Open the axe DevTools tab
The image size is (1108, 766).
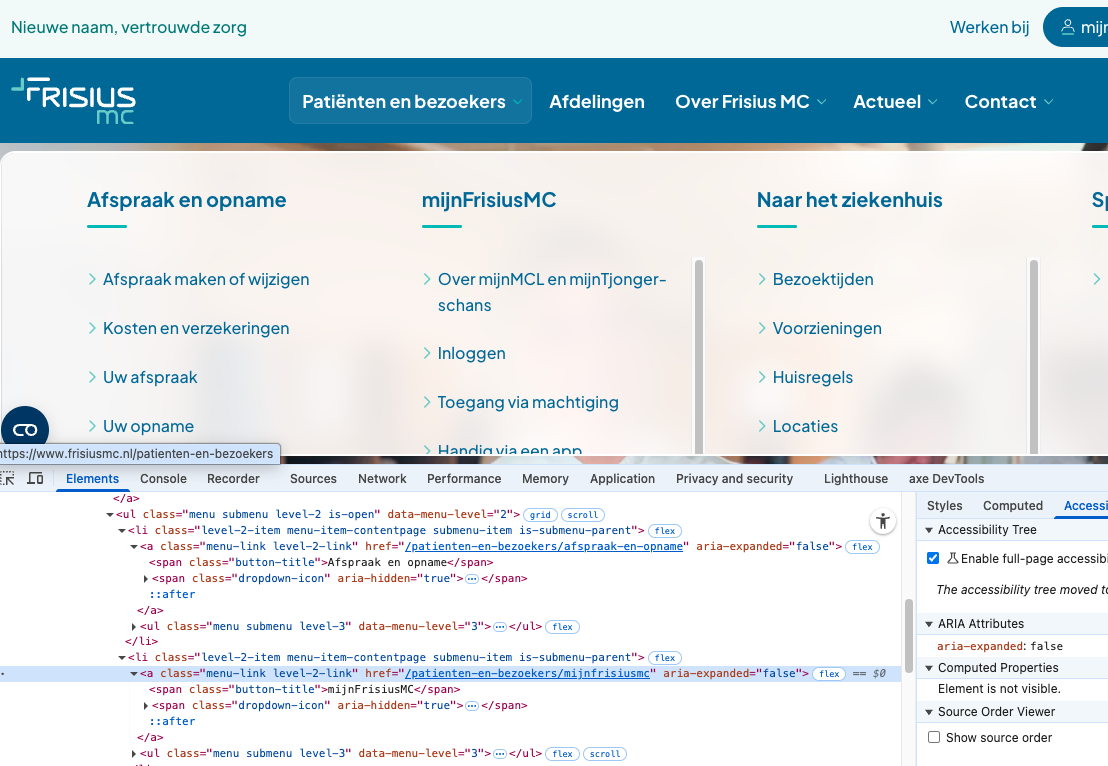tap(946, 478)
